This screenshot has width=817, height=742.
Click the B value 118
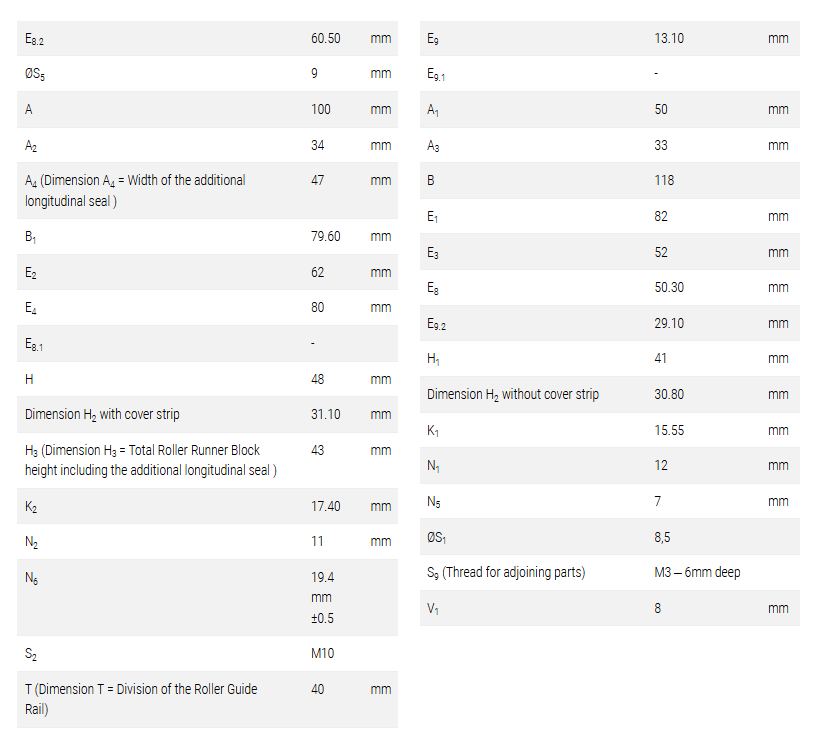tap(664, 180)
